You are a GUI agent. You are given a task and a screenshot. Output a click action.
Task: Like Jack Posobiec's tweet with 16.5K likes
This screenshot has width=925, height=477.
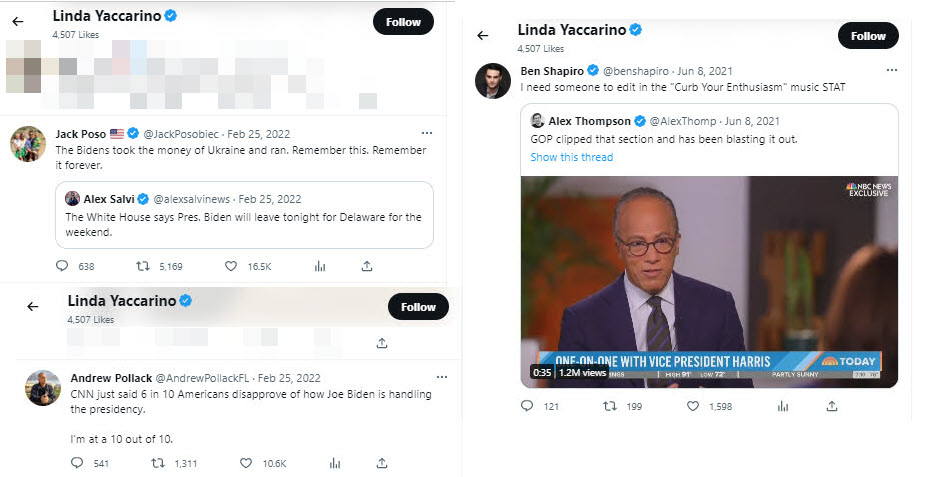click(x=231, y=266)
